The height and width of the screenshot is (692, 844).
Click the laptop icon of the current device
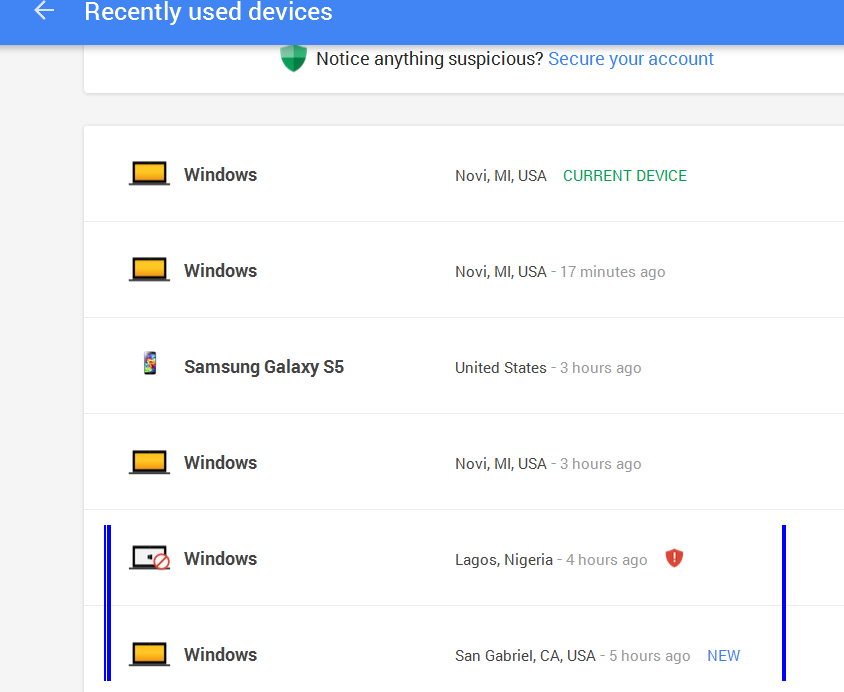tap(149, 174)
